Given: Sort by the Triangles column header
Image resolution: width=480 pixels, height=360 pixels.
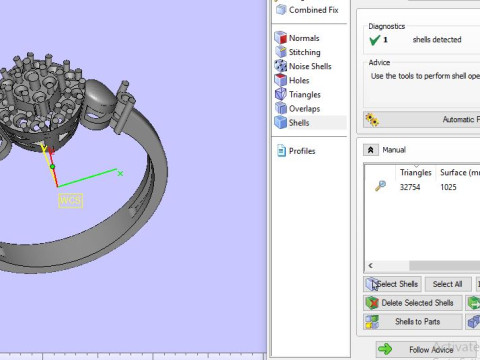Looking at the screenshot, I should pyautogui.click(x=416, y=172).
